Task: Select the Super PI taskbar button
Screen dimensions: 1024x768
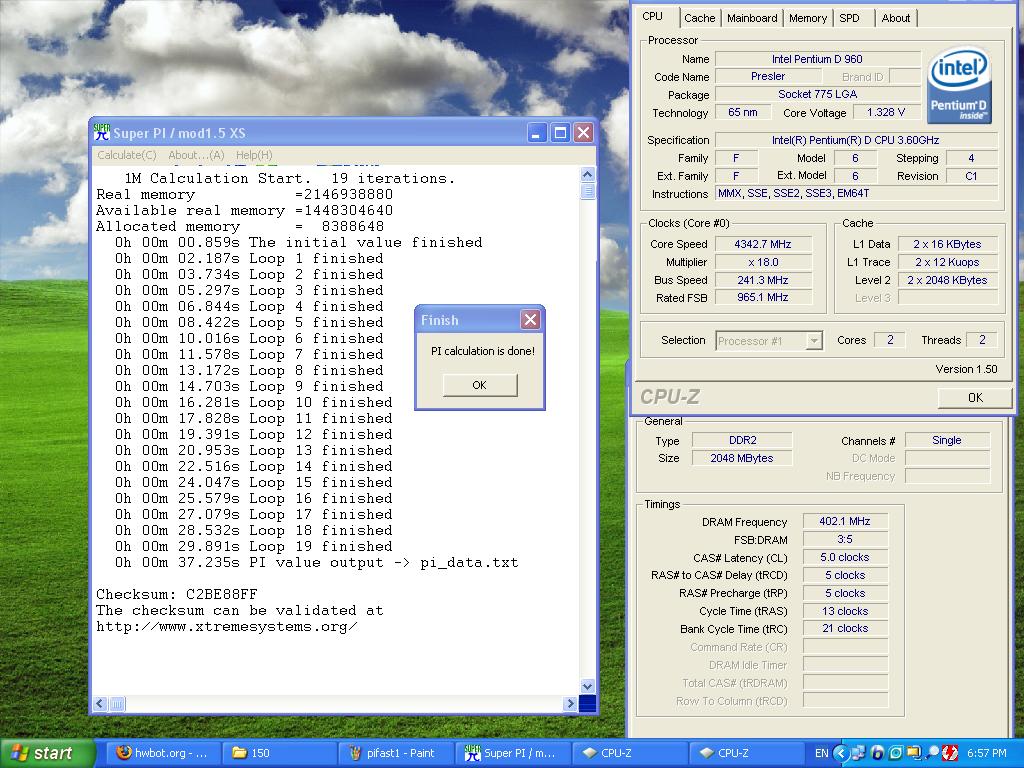Action: (x=514, y=753)
